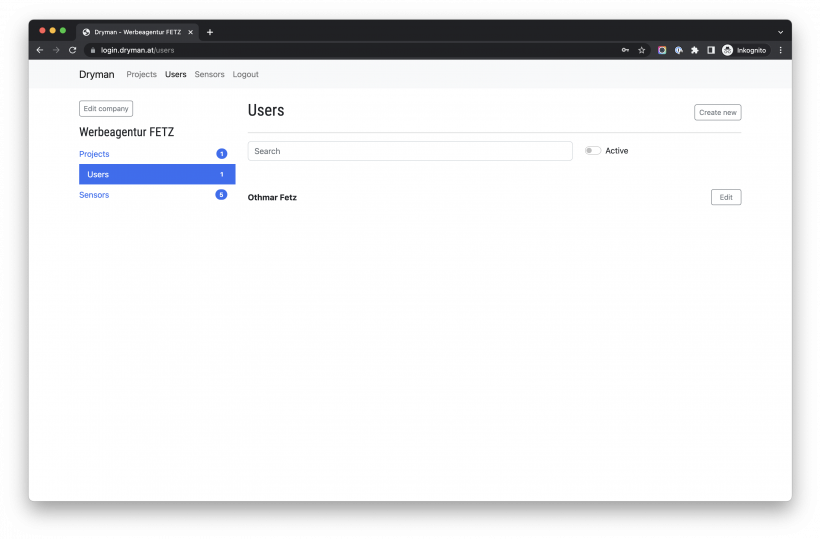Expand the tab search chevron

point(780,32)
